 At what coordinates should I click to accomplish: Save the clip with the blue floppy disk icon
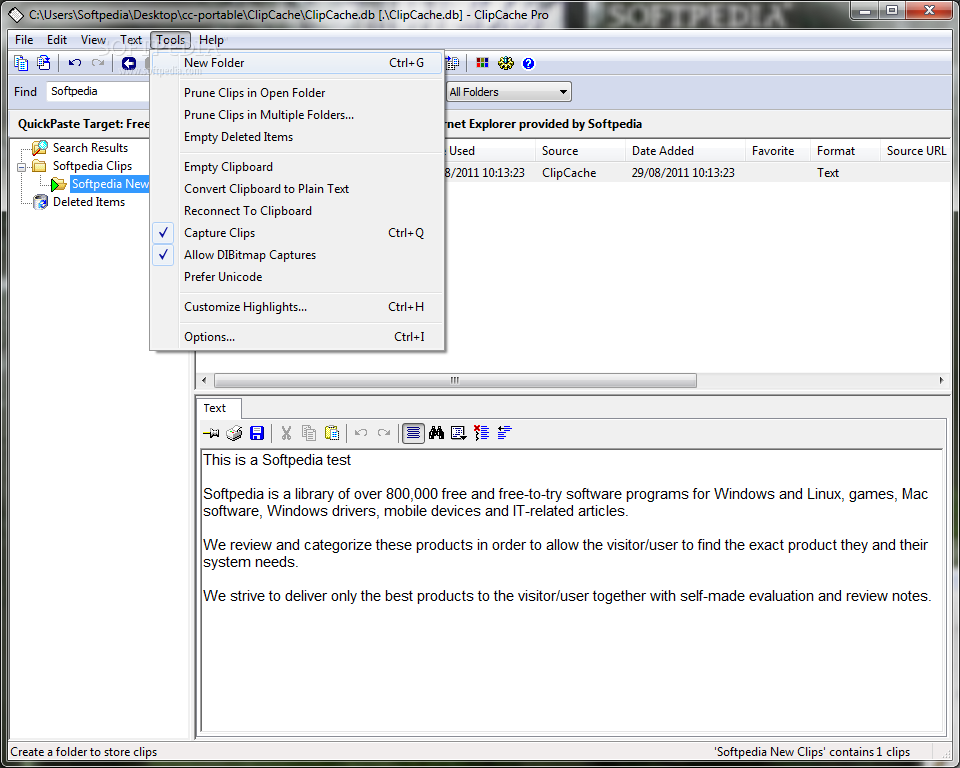tap(257, 434)
